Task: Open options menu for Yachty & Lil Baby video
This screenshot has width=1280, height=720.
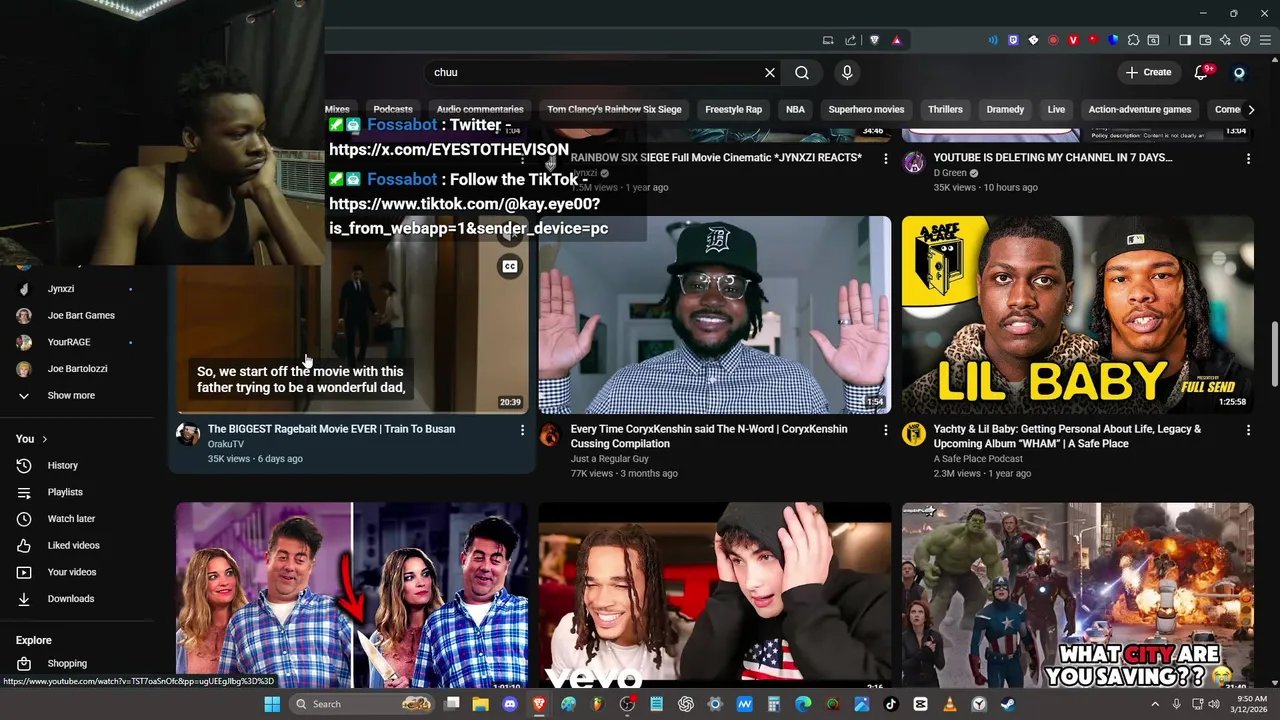Action: 1248,430
